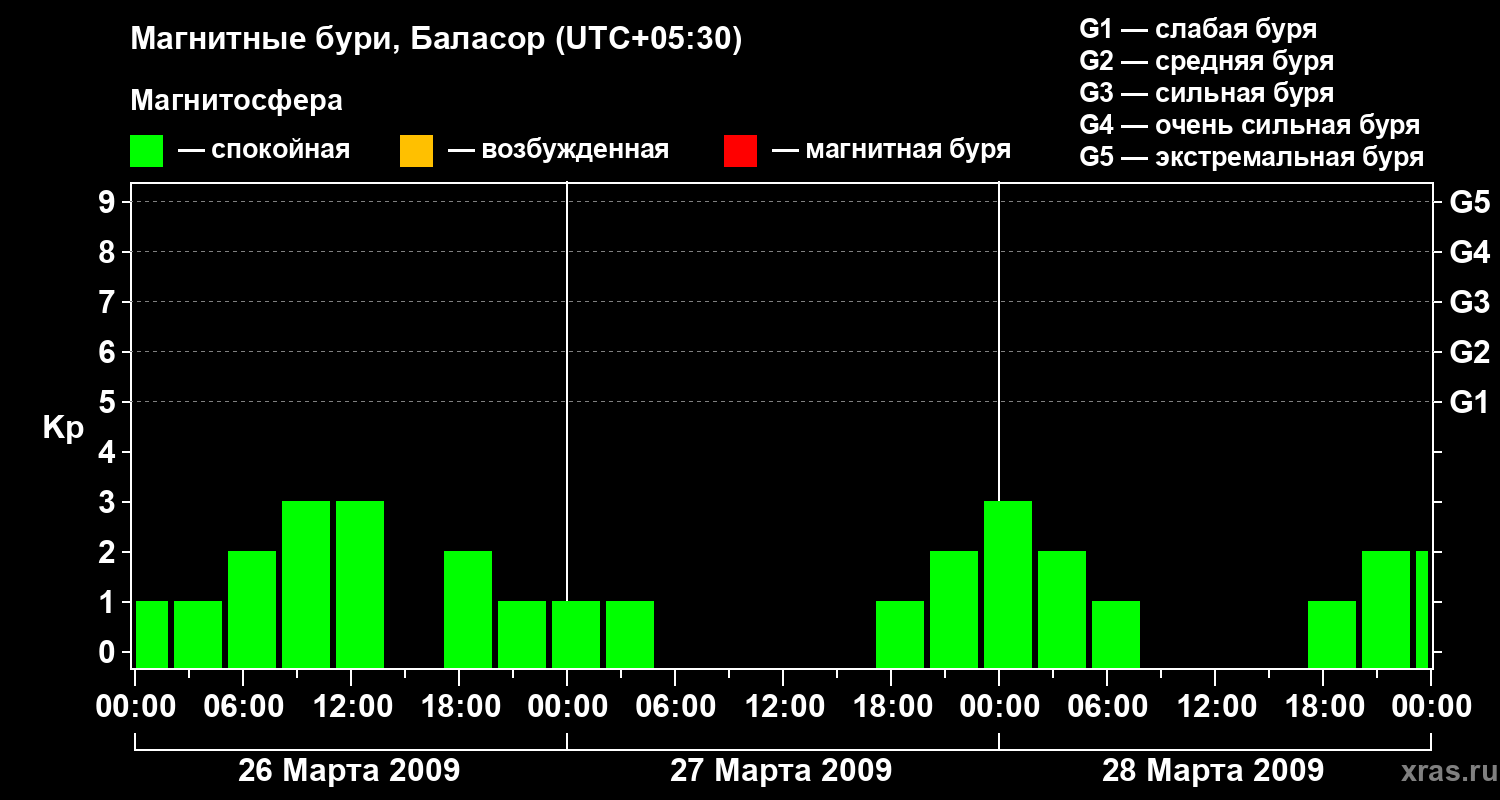
Task: Click the final 00:00 label ending 28 Марта
Action: tap(1431, 707)
